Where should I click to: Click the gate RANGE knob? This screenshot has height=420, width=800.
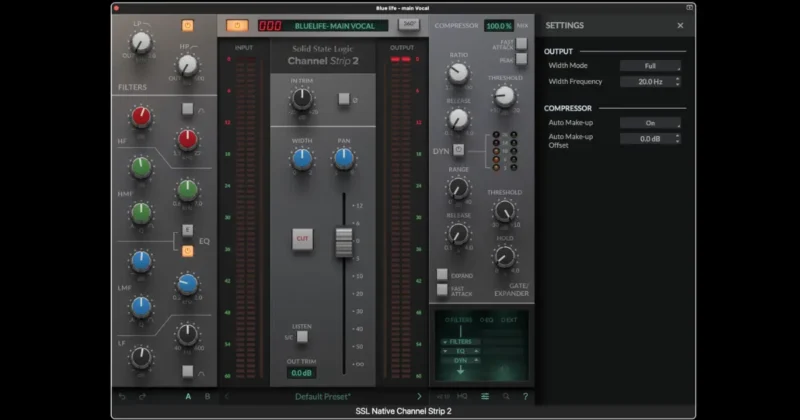(458, 188)
